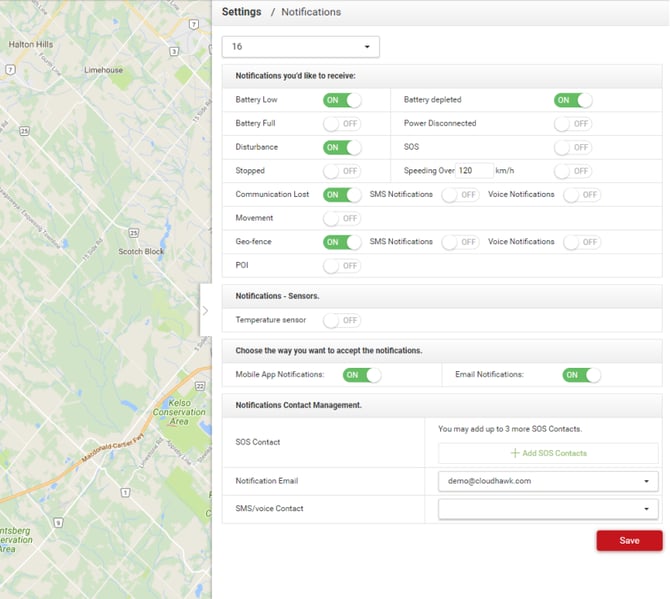Turn off Battery Low notification
Image resolution: width=670 pixels, height=599 pixels.
pos(342,100)
